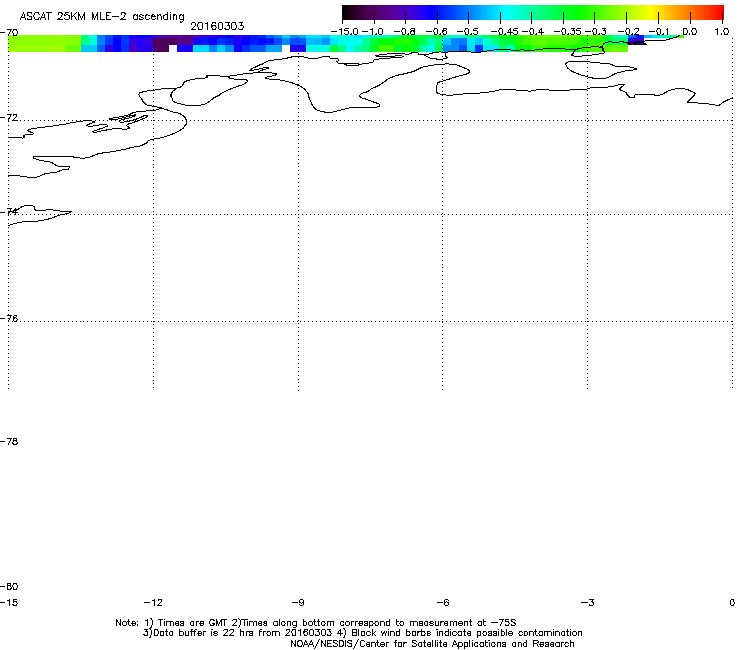Click the latitude label '-76'
The height and width of the screenshot is (650, 740).
click(9, 319)
